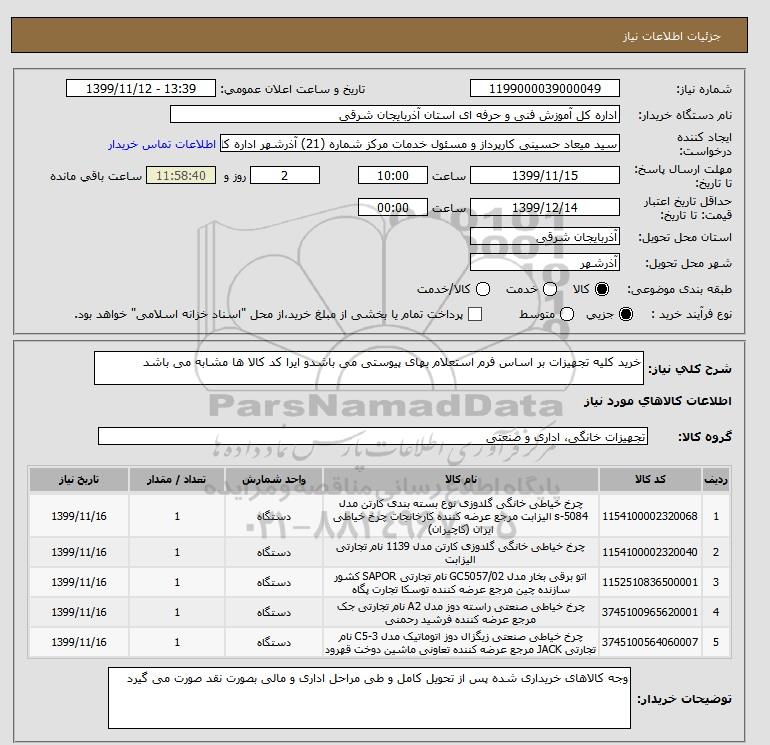Select the متوسط purchase type radio
Viewport: 770px width, 745px height.
click(567, 314)
